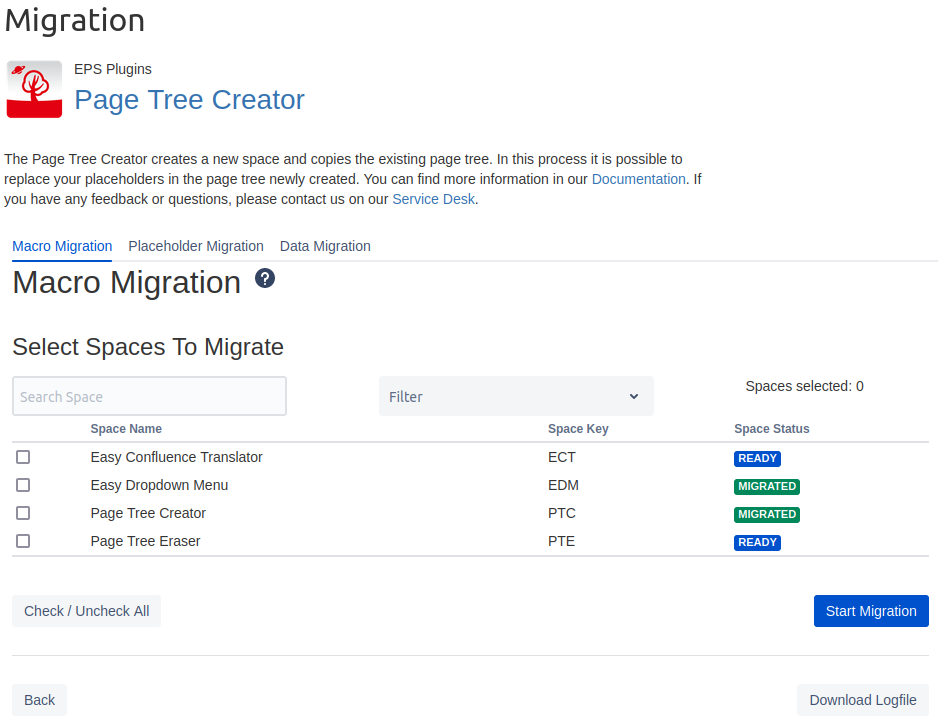Download the logfile
Viewport: 938px width, 723px height.
862,700
